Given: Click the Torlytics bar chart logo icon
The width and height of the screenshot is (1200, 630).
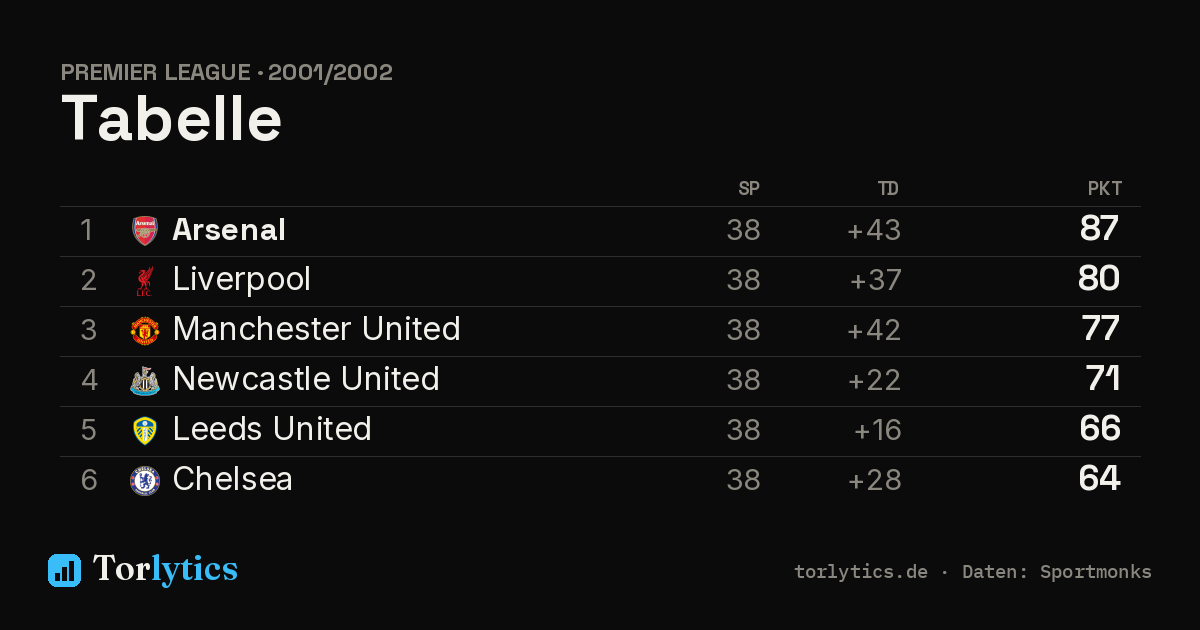Looking at the screenshot, I should click(64, 570).
